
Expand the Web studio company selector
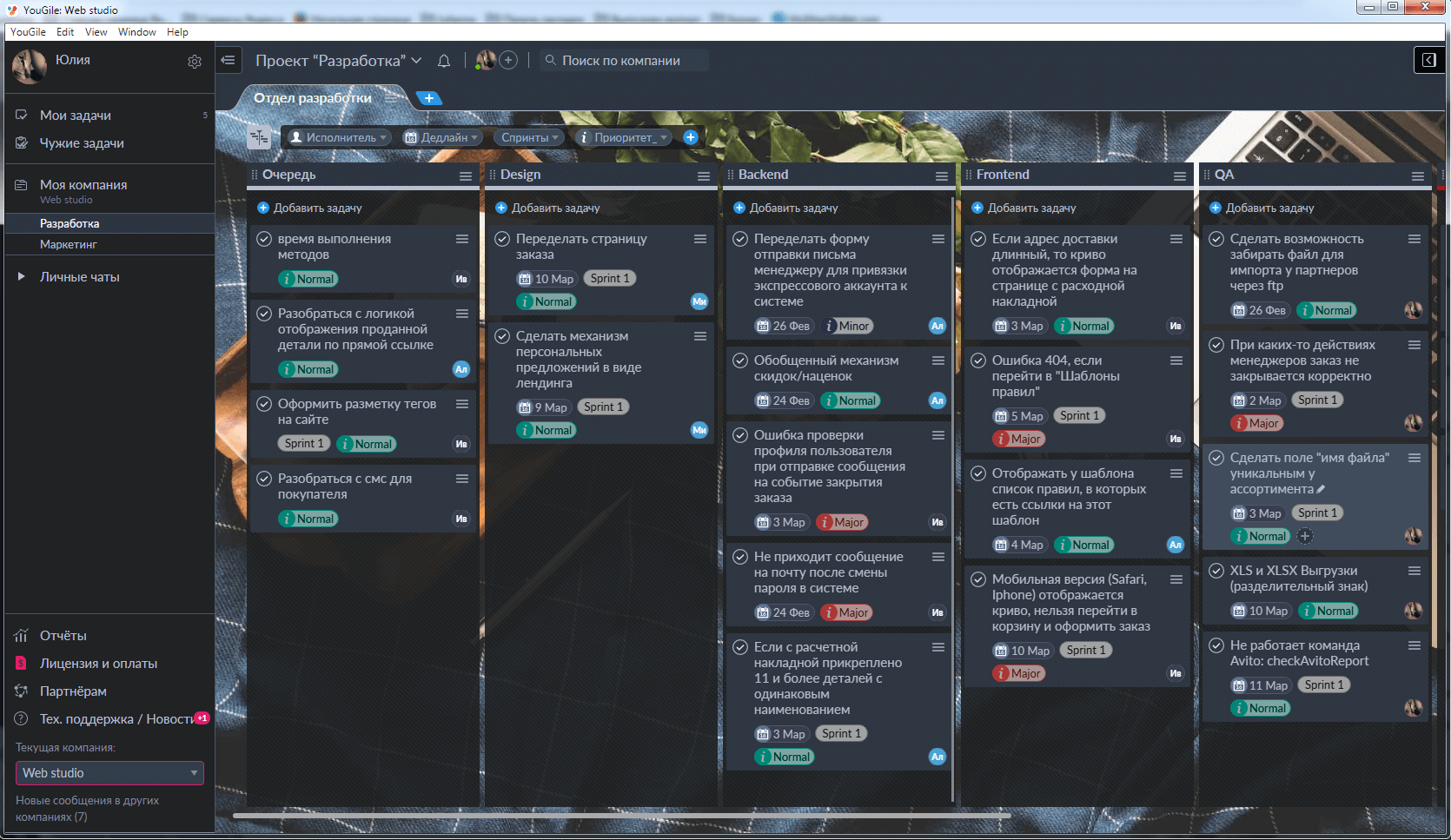(109, 773)
